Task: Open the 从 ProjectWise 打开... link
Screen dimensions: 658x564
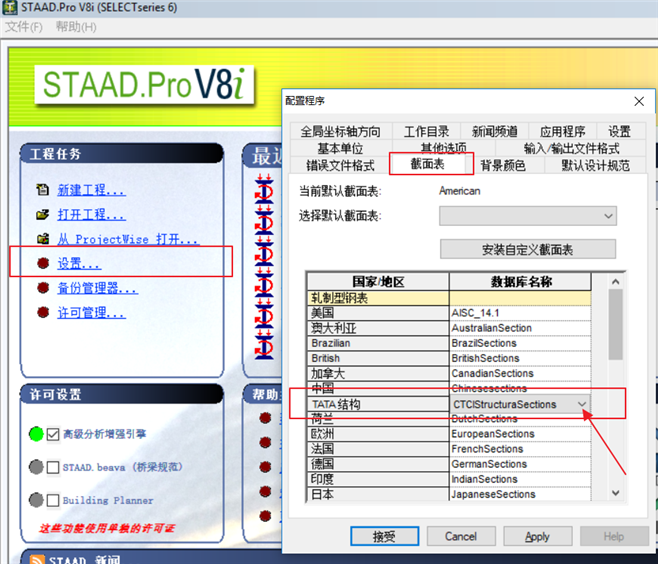Action: pyautogui.click(x=128, y=239)
